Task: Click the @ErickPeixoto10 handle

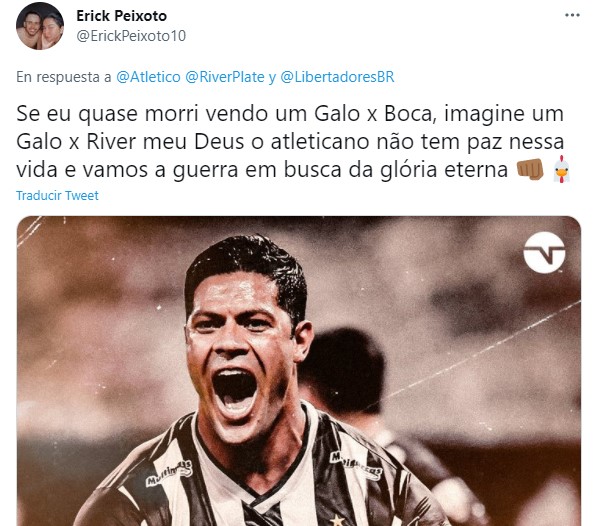Action: (x=131, y=36)
